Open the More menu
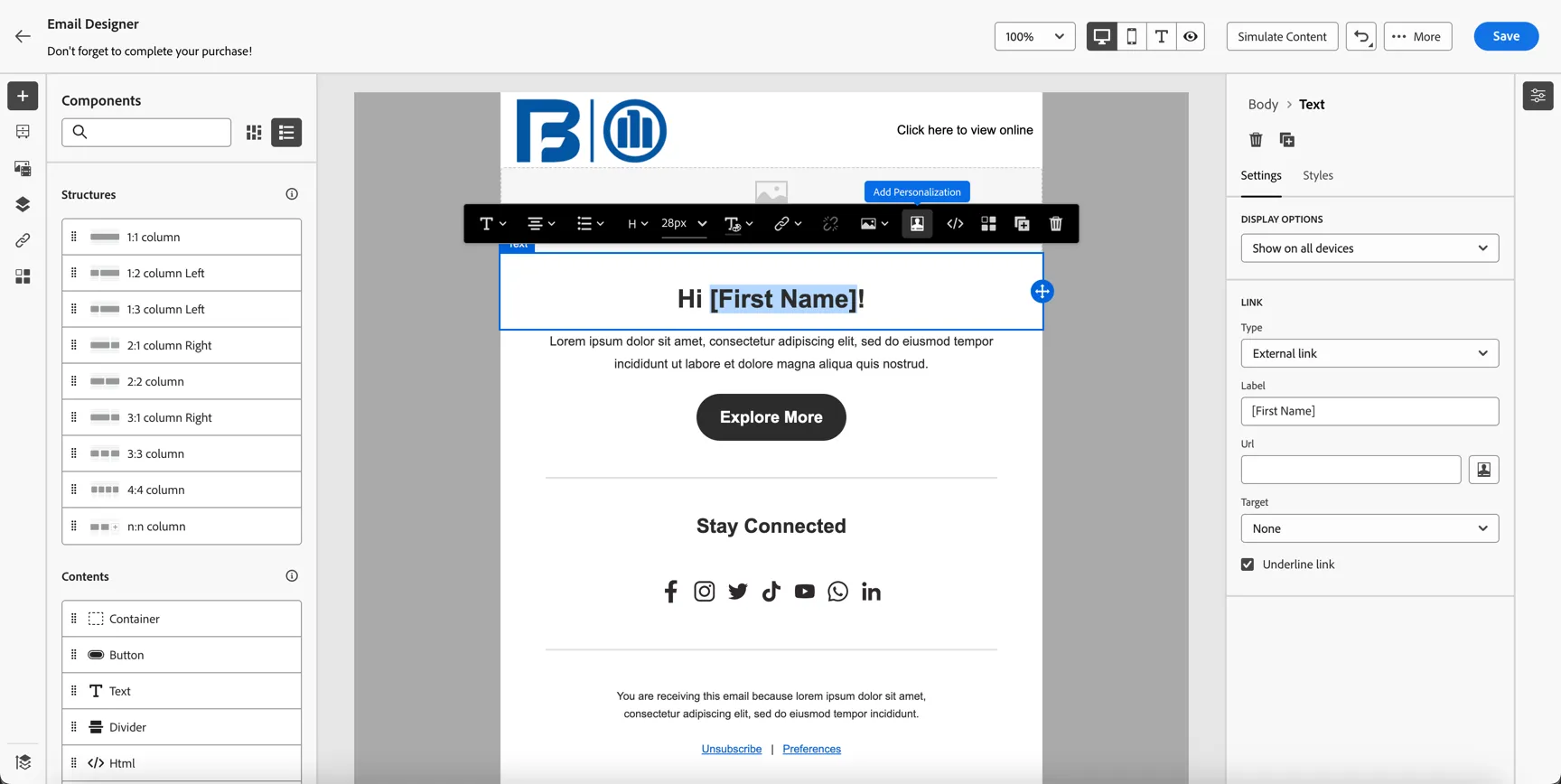1561x784 pixels. (1417, 36)
